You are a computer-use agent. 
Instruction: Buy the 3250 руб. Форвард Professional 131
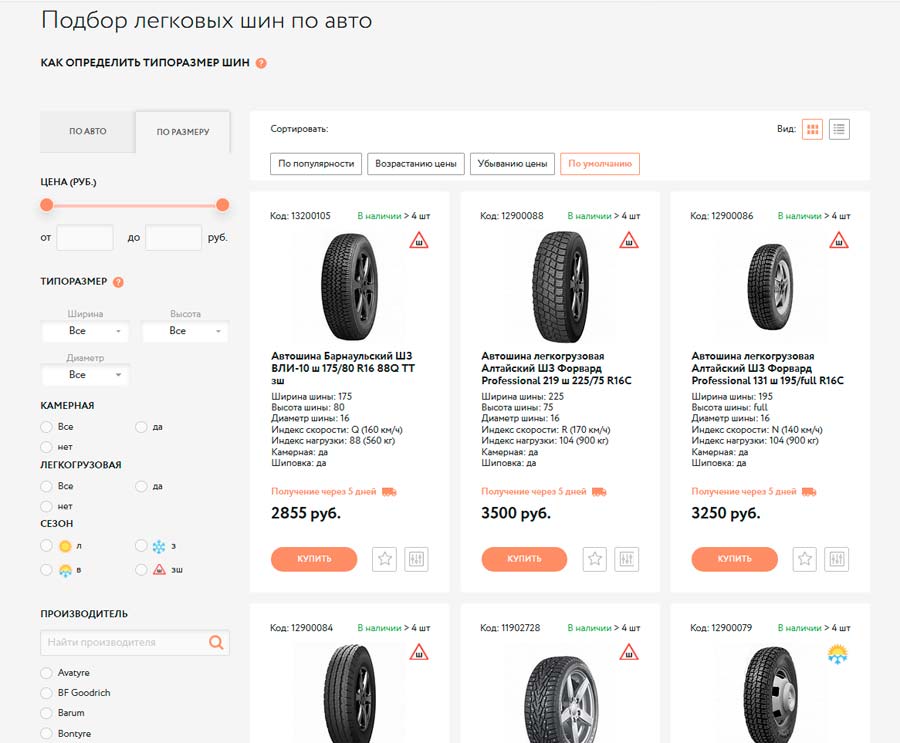[x=734, y=559]
